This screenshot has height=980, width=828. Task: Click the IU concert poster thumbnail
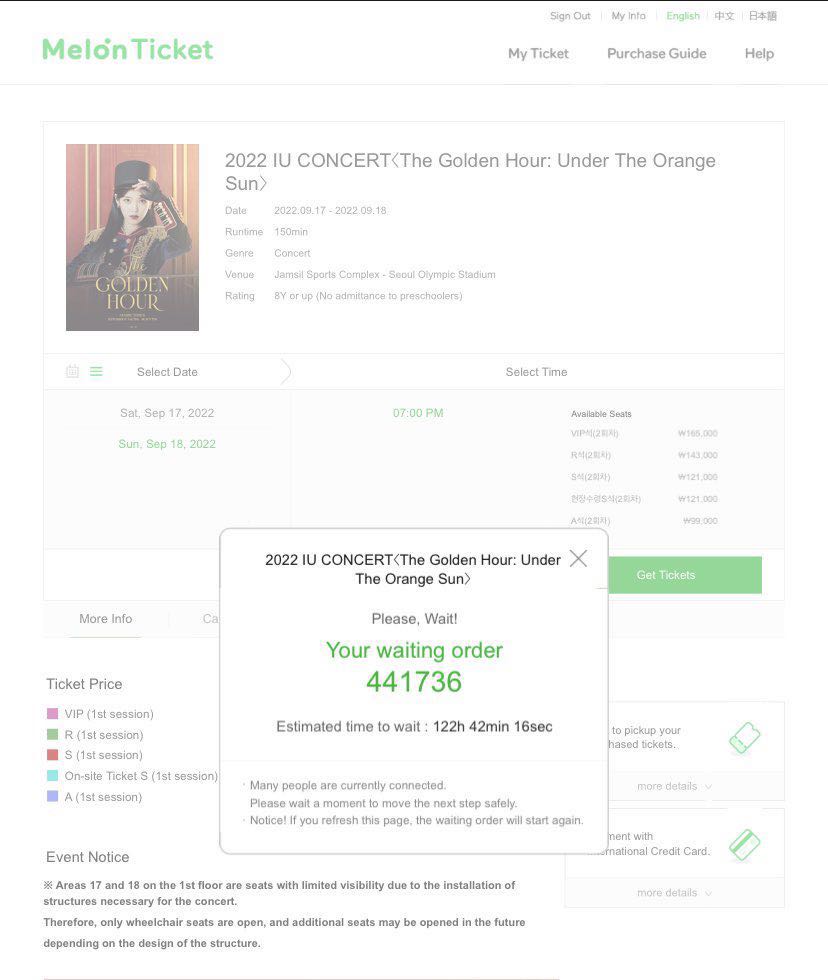tap(132, 238)
